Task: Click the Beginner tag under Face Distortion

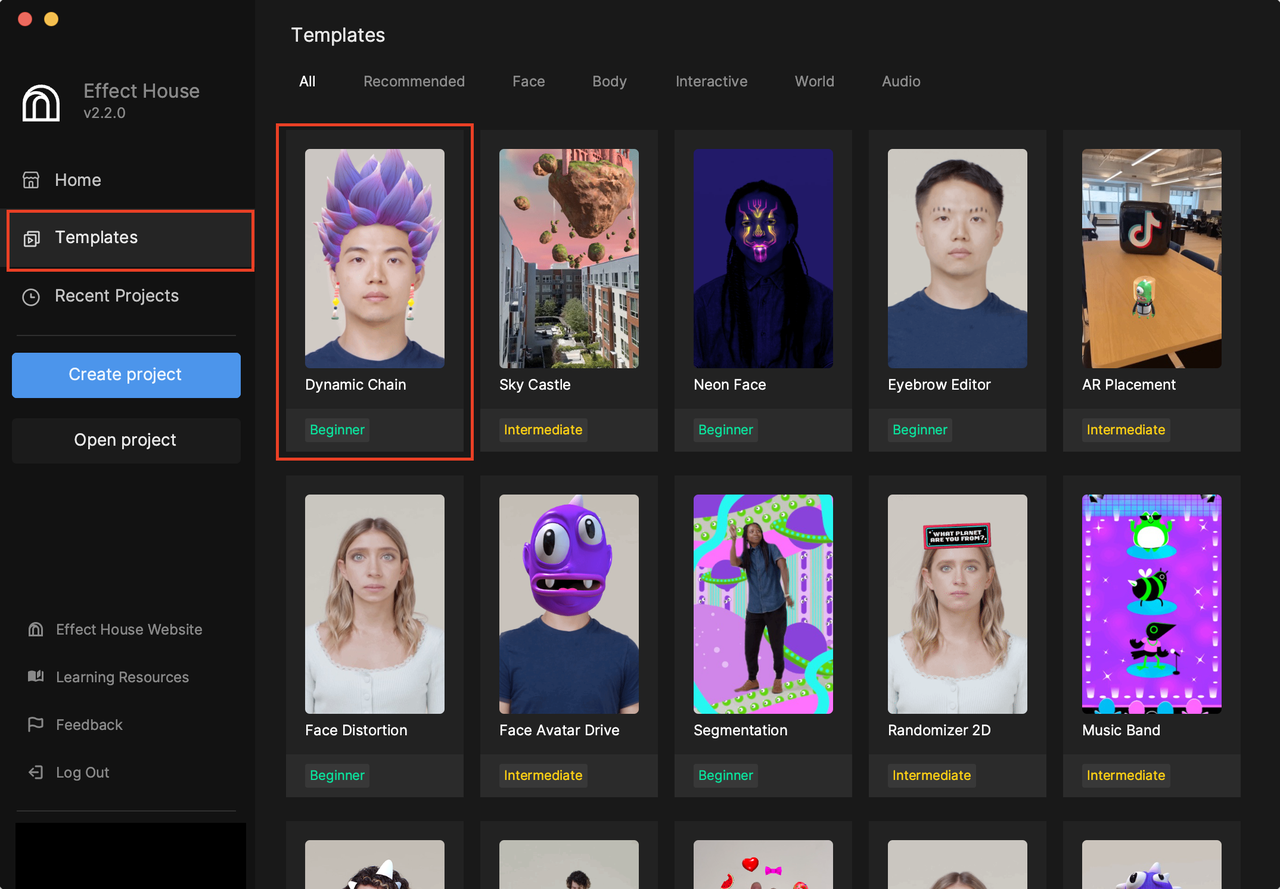Action: (x=337, y=775)
